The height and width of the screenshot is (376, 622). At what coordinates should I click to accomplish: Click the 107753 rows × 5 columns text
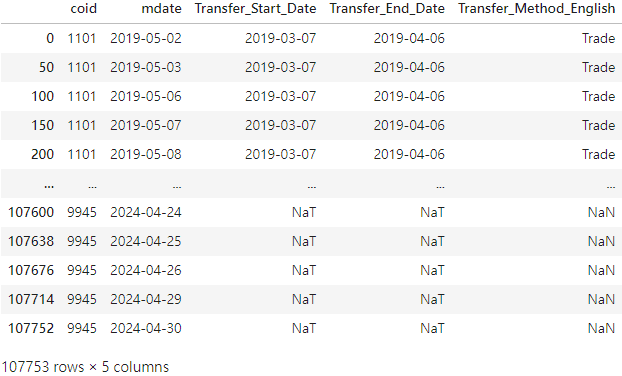85,367
